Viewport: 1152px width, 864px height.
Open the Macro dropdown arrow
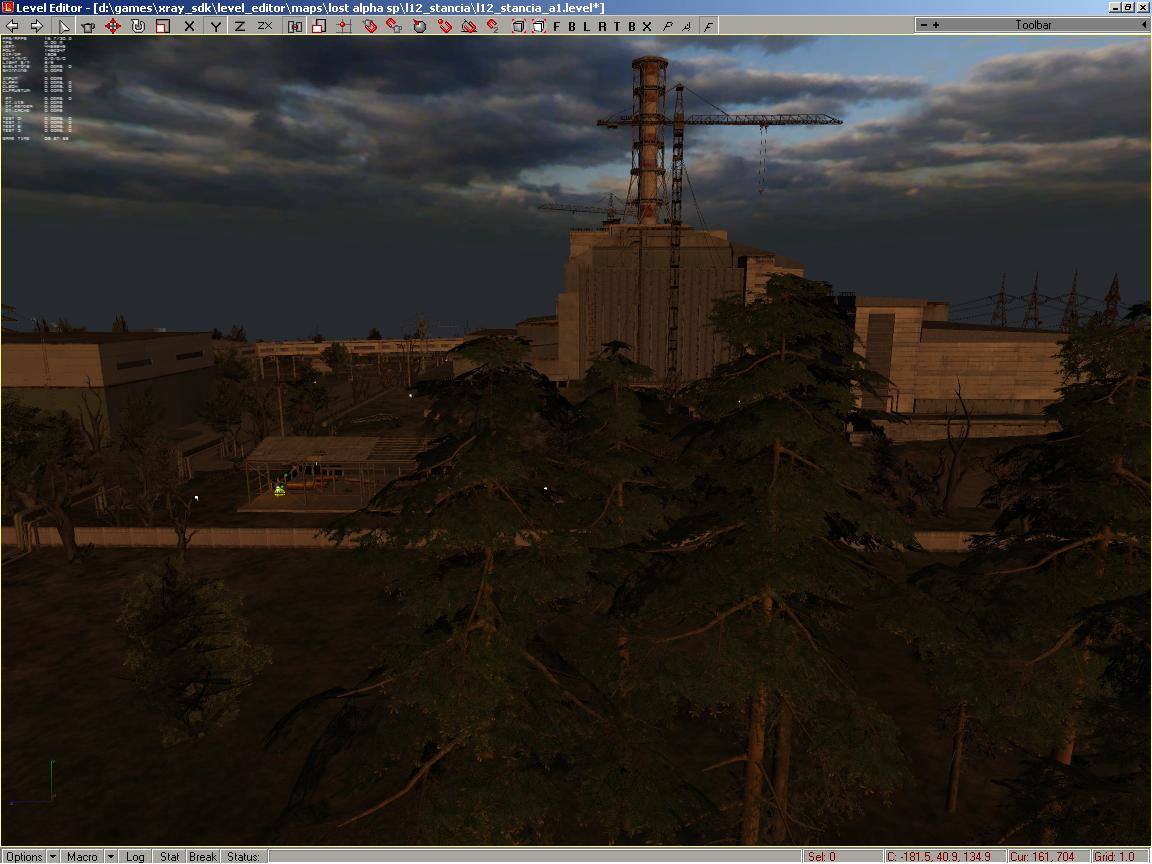(110, 857)
